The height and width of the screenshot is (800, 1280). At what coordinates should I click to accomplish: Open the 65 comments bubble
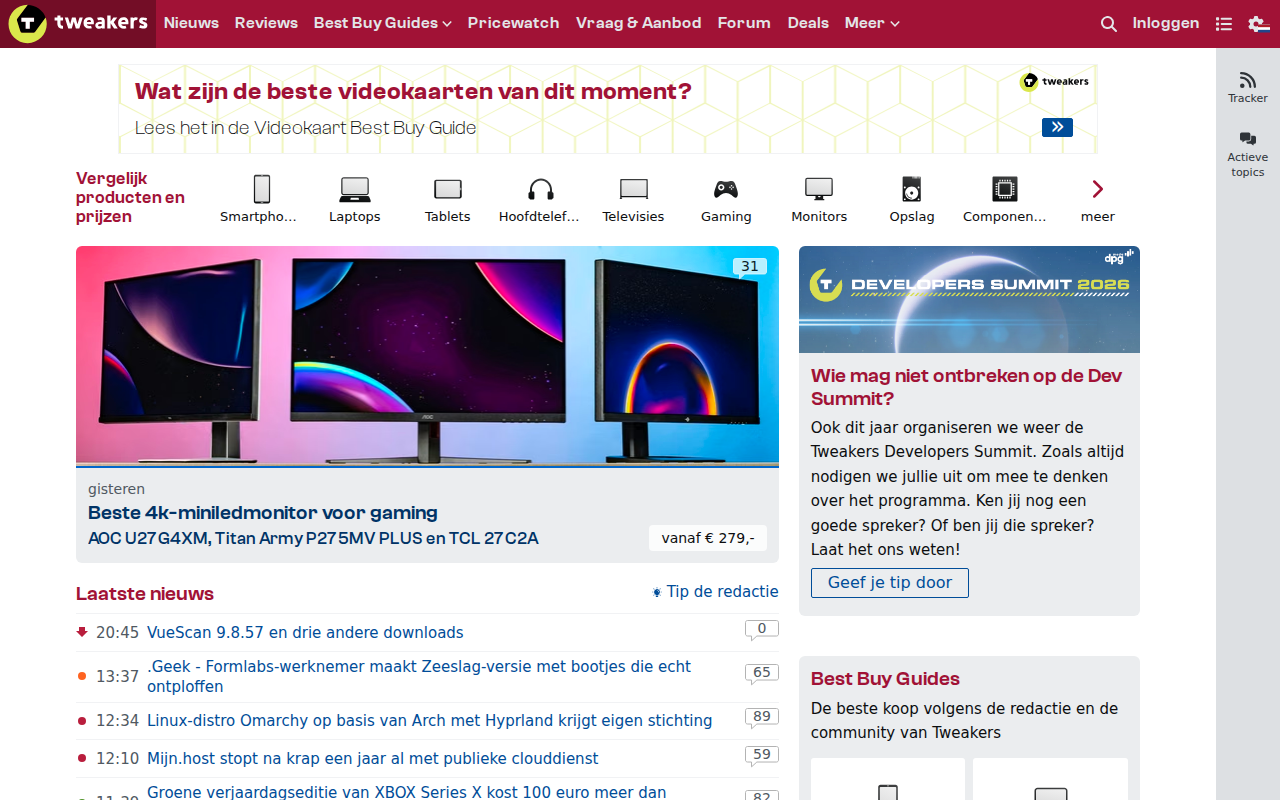pyautogui.click(x=762, y=674)
